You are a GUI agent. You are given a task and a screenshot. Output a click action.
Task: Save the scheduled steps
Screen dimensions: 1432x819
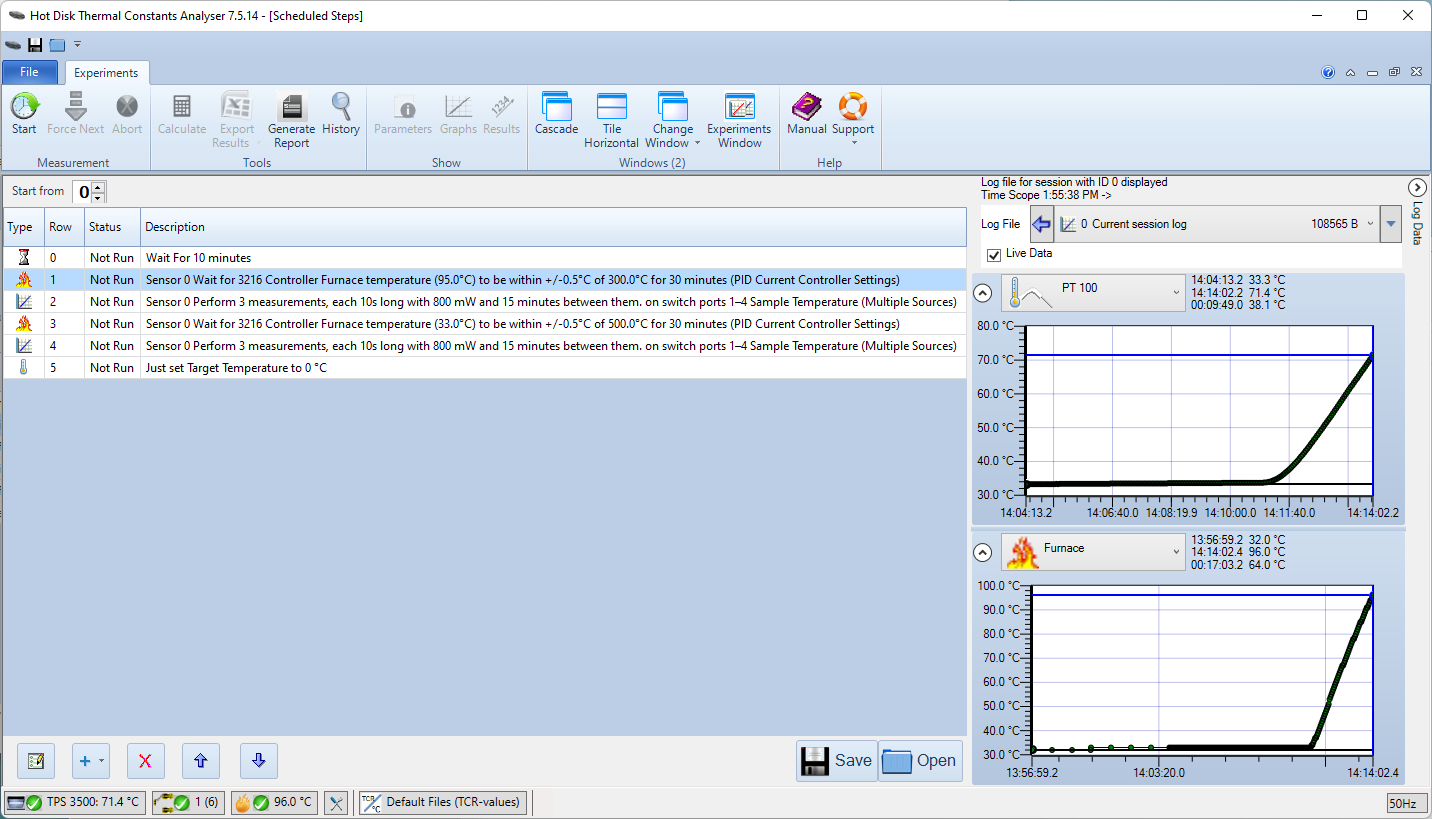(837, 761)
